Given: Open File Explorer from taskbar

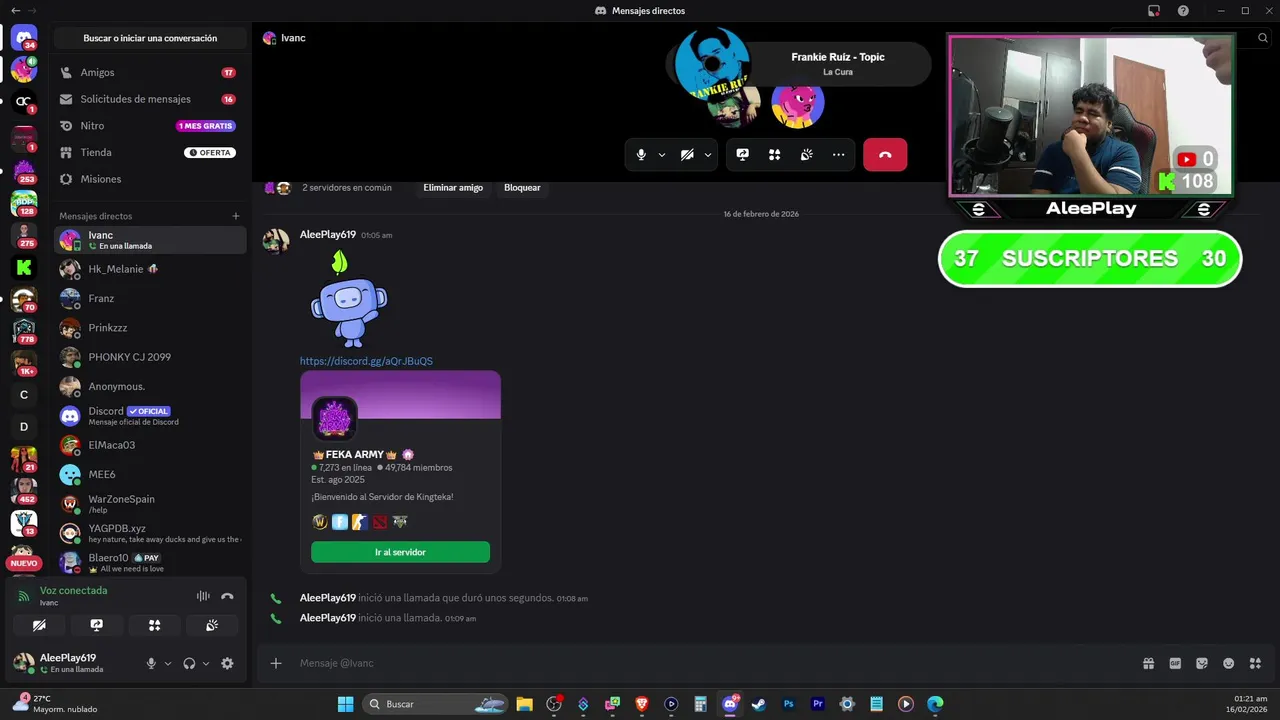Looking at the screenshot, I should tap(524, 704).
